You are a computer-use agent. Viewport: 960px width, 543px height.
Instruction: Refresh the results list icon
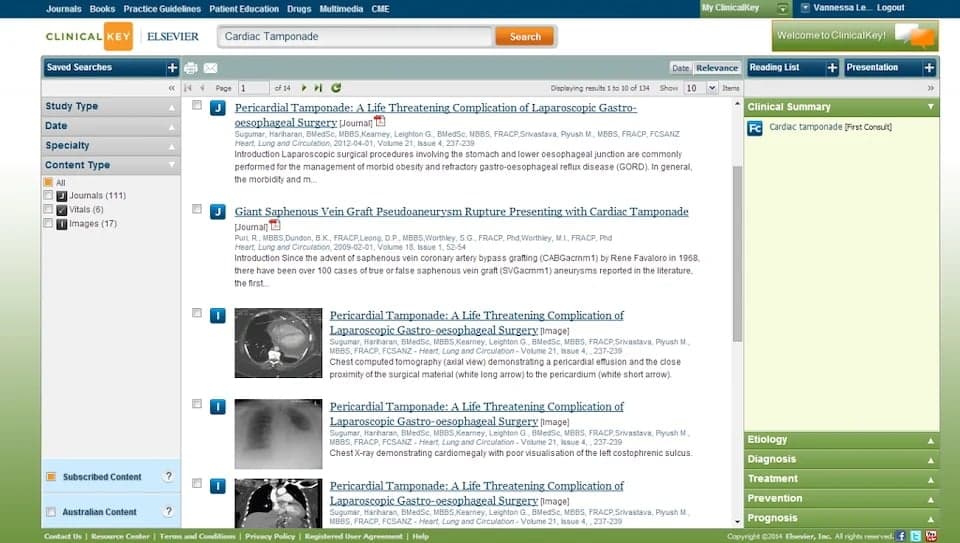tap(336, 88)
